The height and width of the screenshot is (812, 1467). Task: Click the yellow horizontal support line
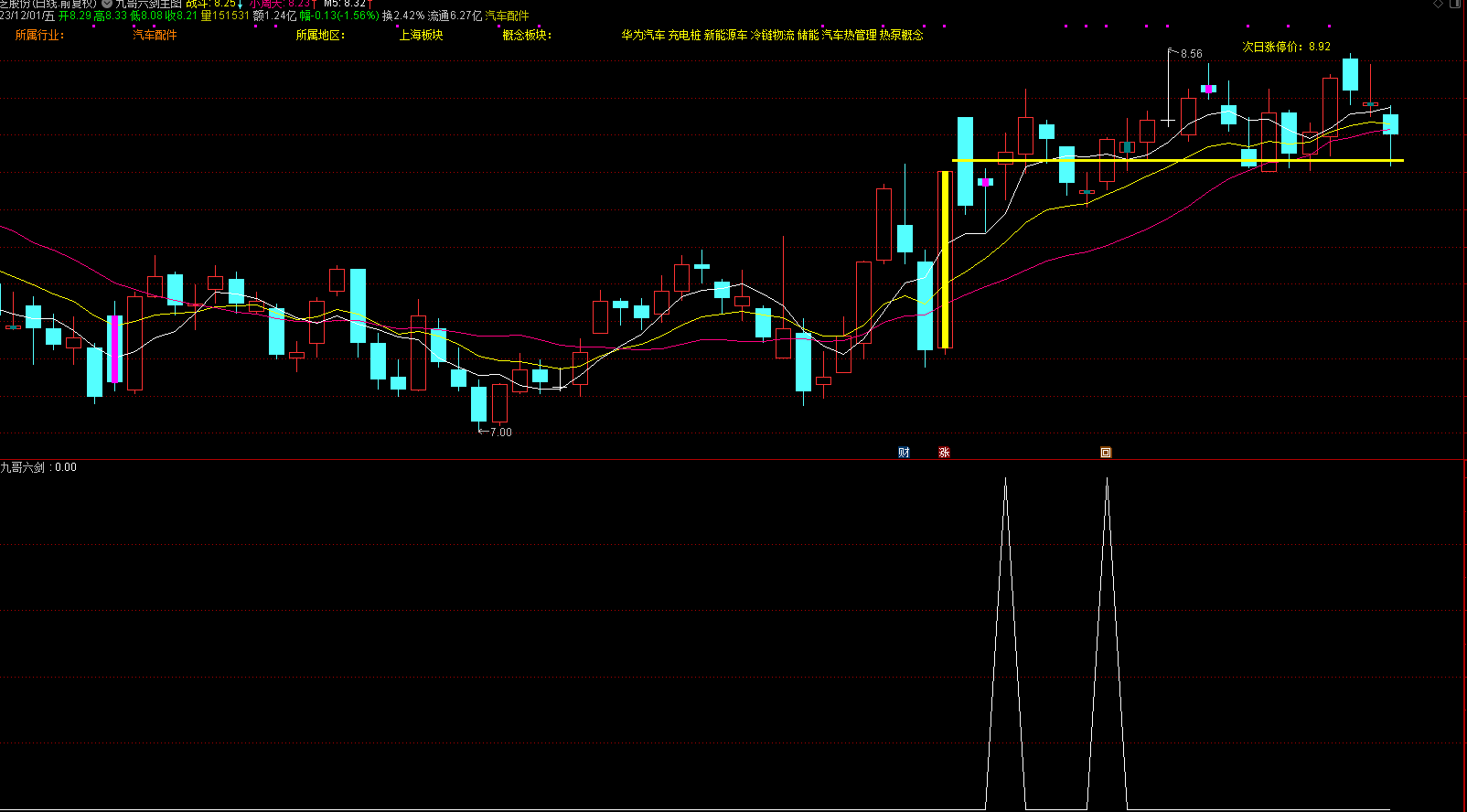point(1177,161)
